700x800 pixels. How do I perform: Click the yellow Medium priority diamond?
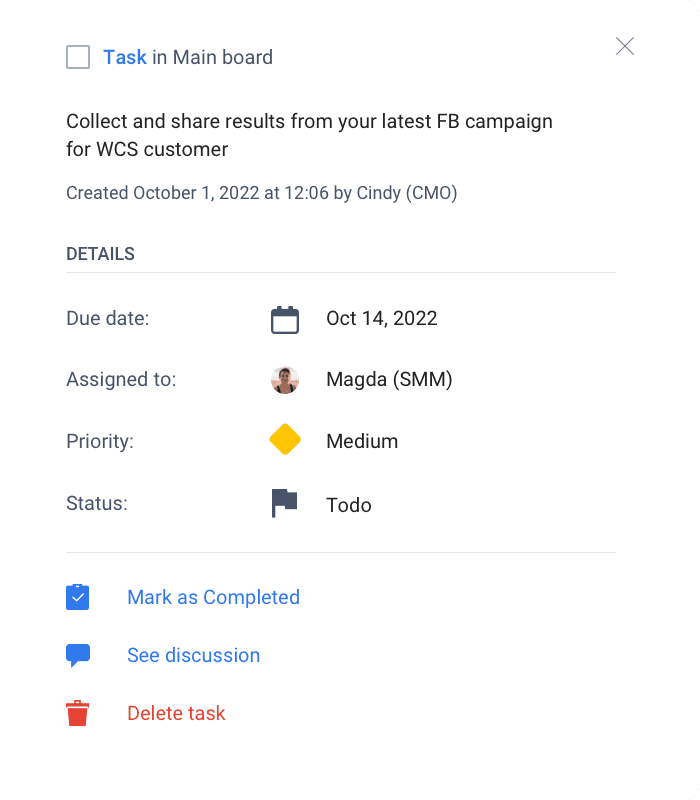[285, 441]
